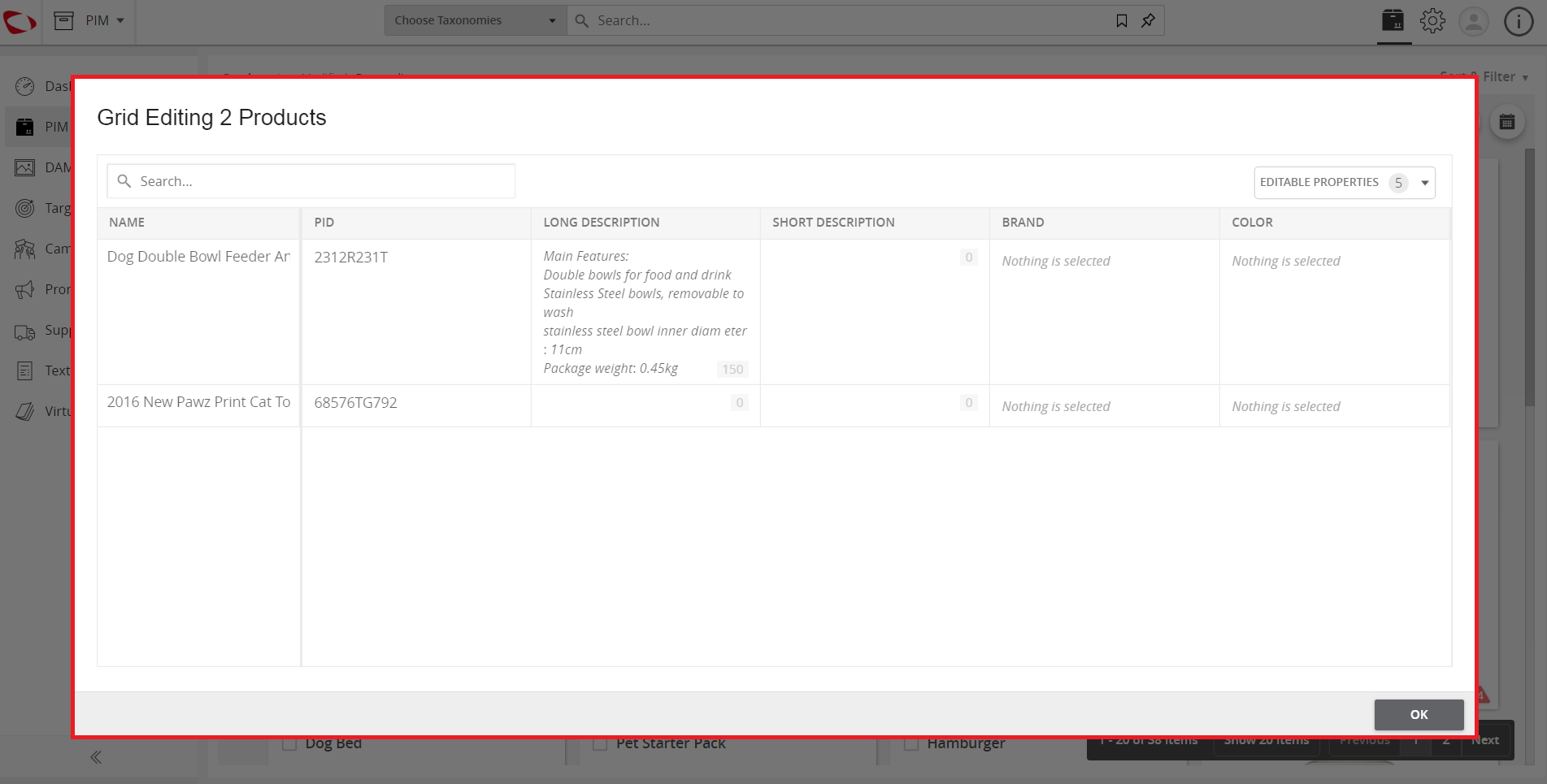Click the Dashboard sidebar icon

[x=25, y=86]
